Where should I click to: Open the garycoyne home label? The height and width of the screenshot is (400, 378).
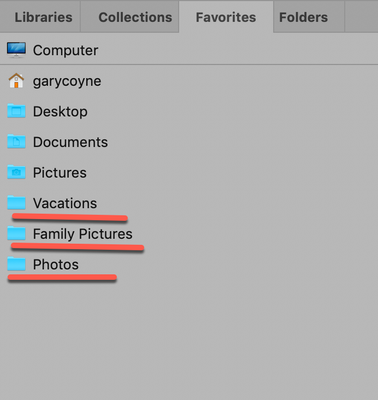pyautogui.click(x=67, y=81)
